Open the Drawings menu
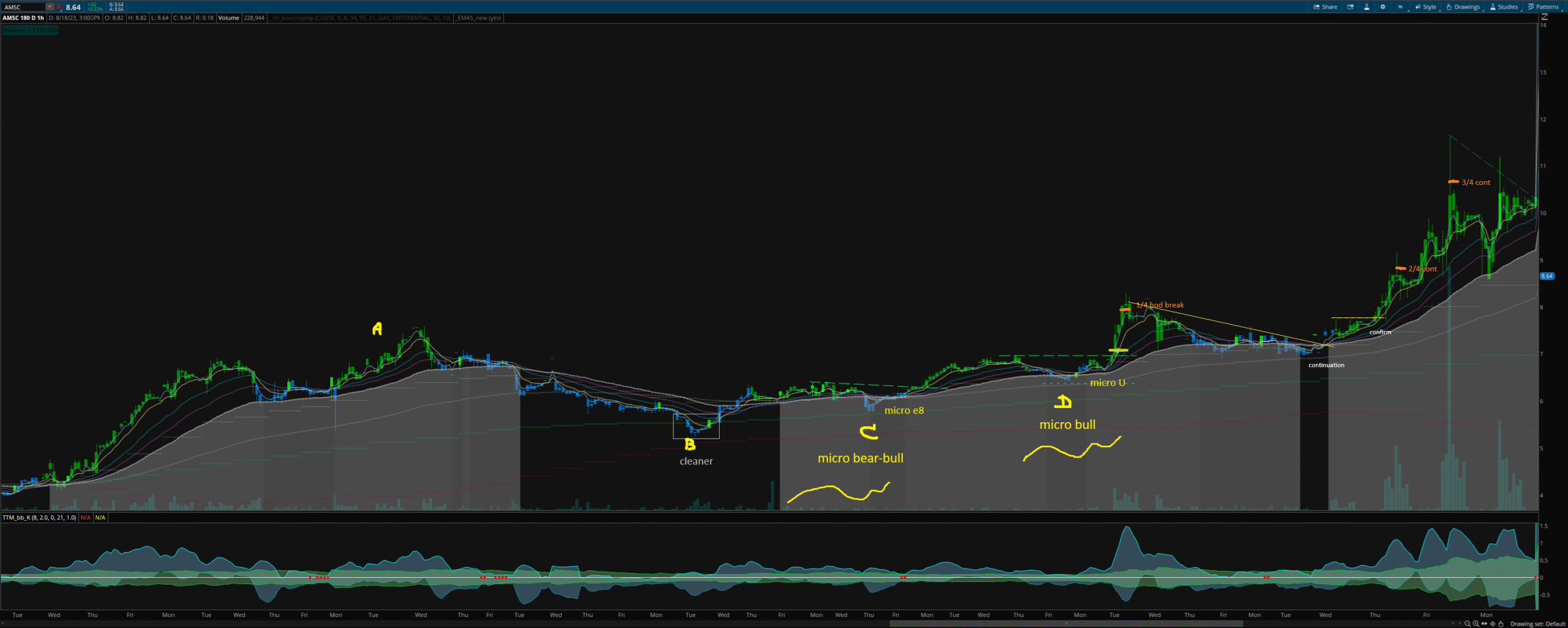The height and width of the screenshot is (628, 1568). point(1463,7)
